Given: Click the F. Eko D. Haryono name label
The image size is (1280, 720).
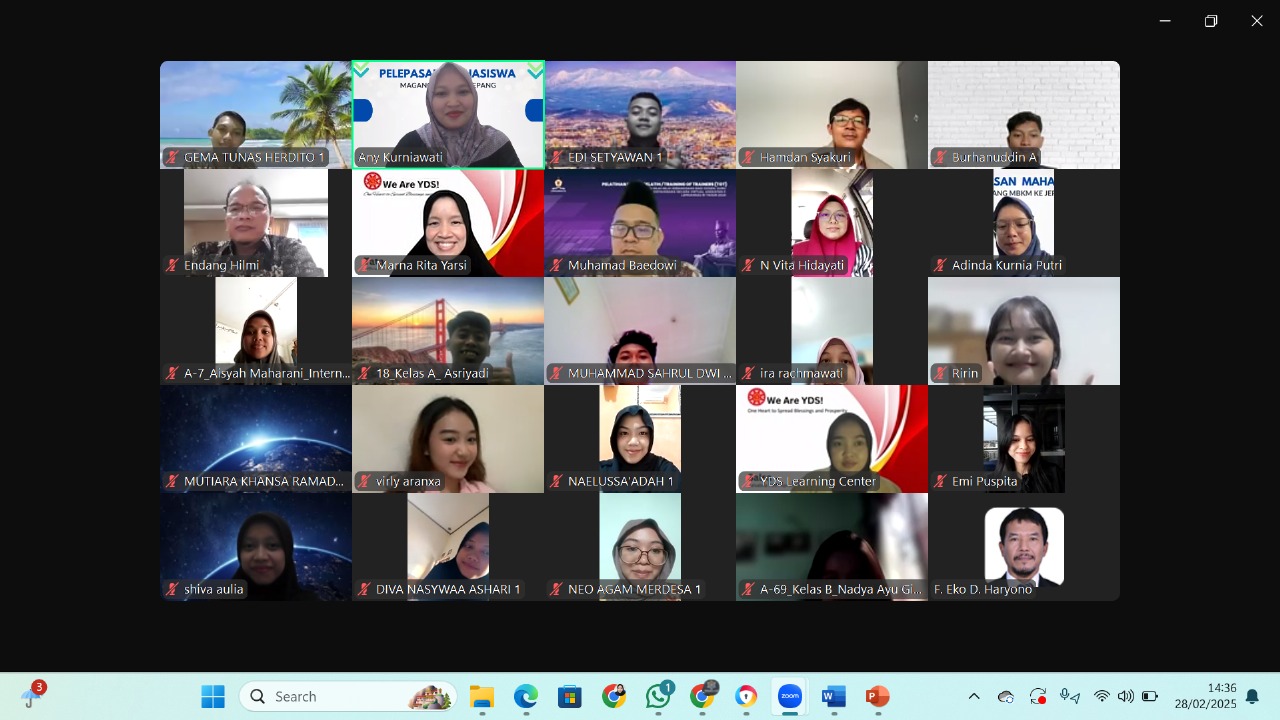Looking at the screenshot, I should pyautogui.click(x=983, y=590).
